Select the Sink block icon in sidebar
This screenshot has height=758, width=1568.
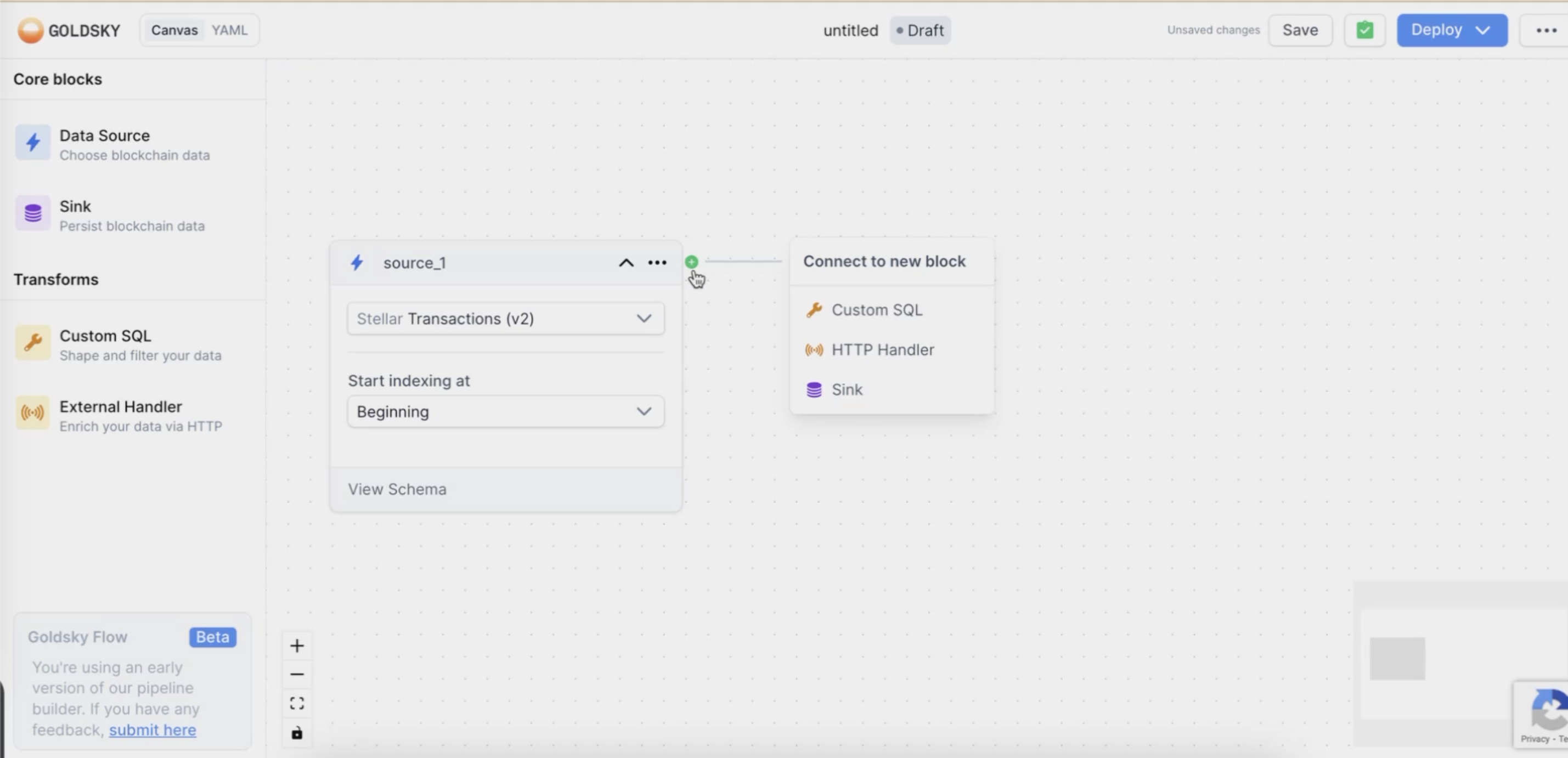(33, 213)
